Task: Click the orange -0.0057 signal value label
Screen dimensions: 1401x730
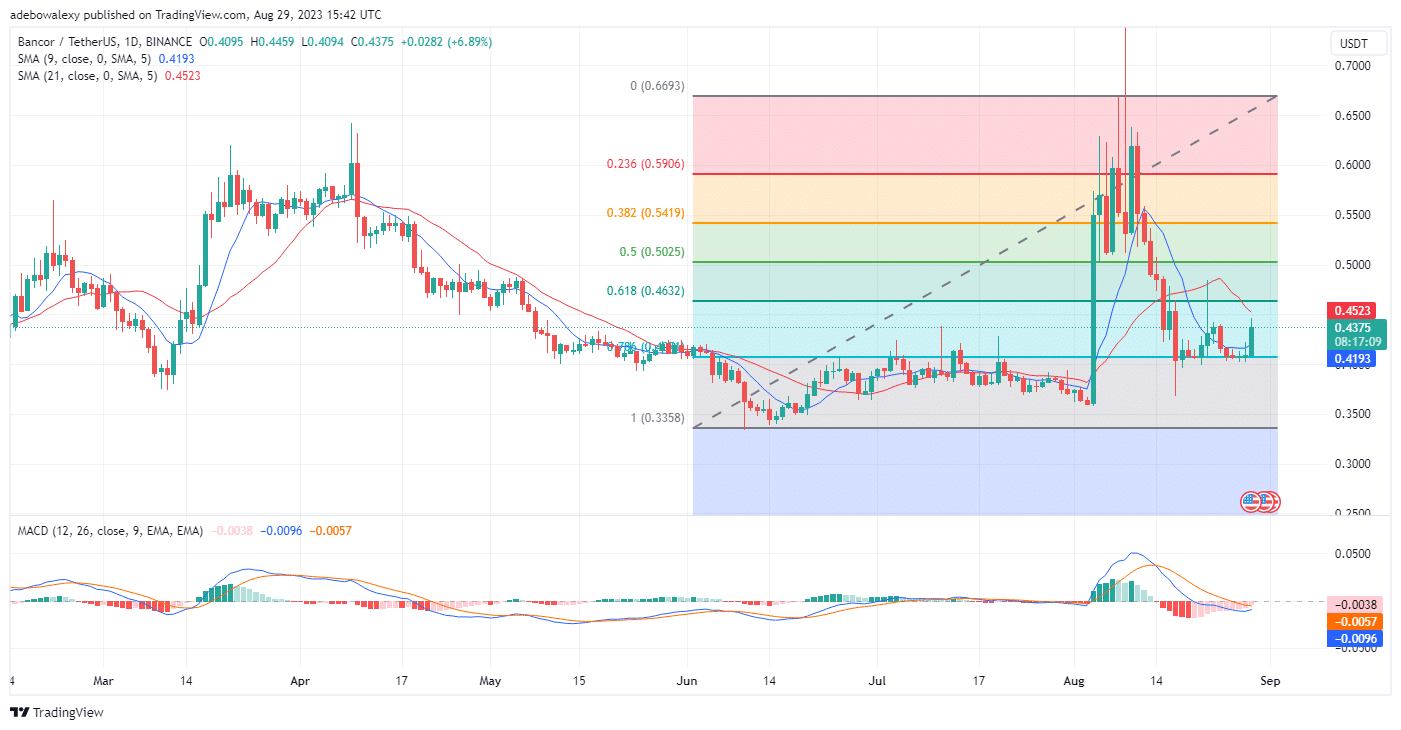Action: [1355, 621]
